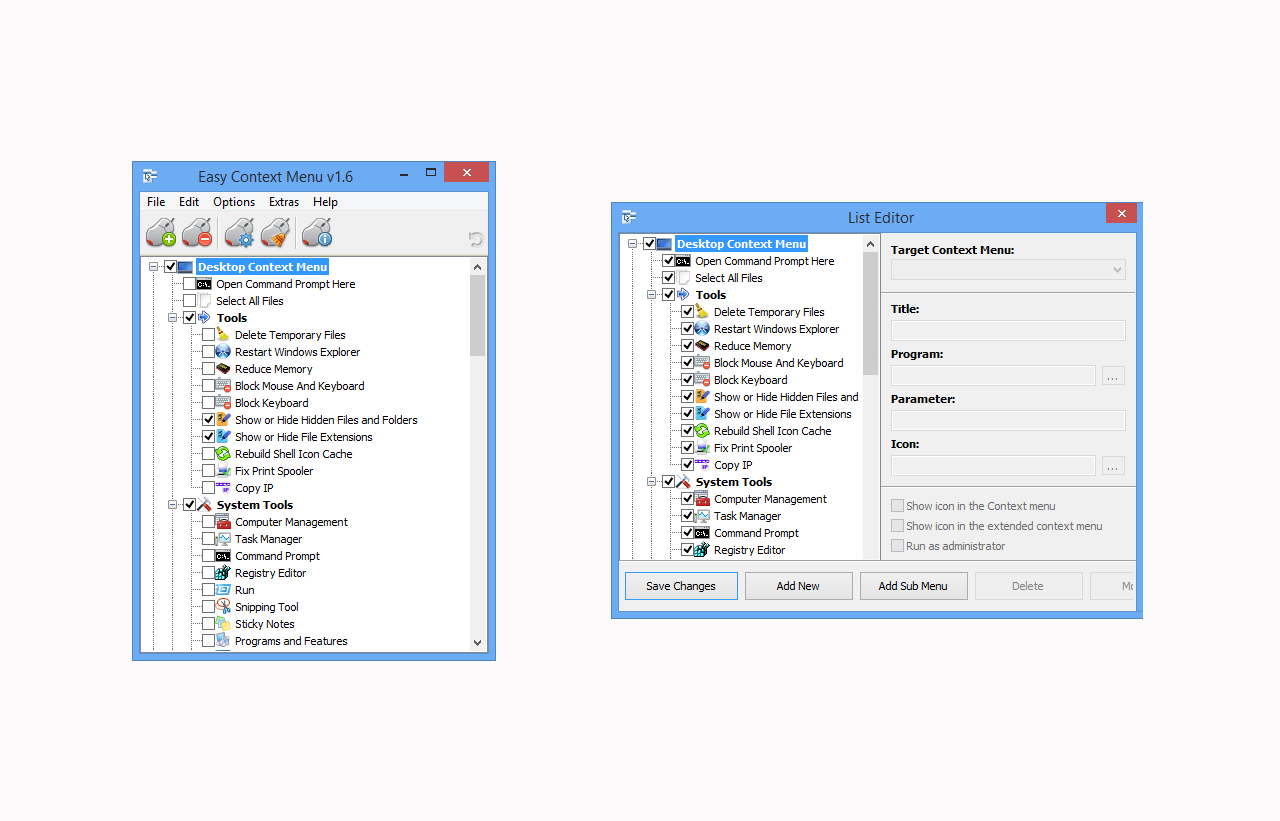Click the browse button beside Icon field

pyautogui.click(x=1114, y=466)
